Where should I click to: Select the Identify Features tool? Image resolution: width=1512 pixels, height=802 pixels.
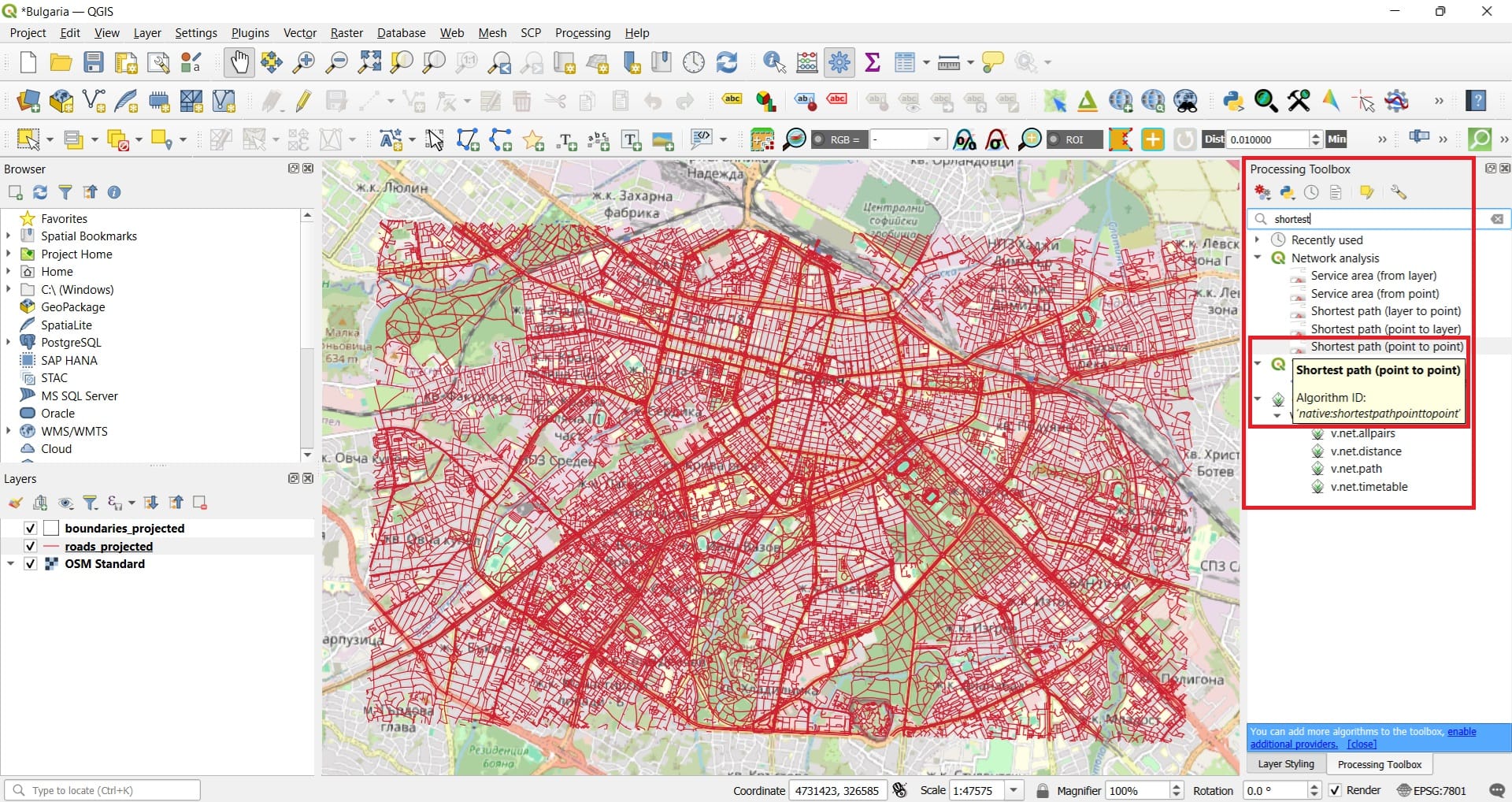point(774,62)
